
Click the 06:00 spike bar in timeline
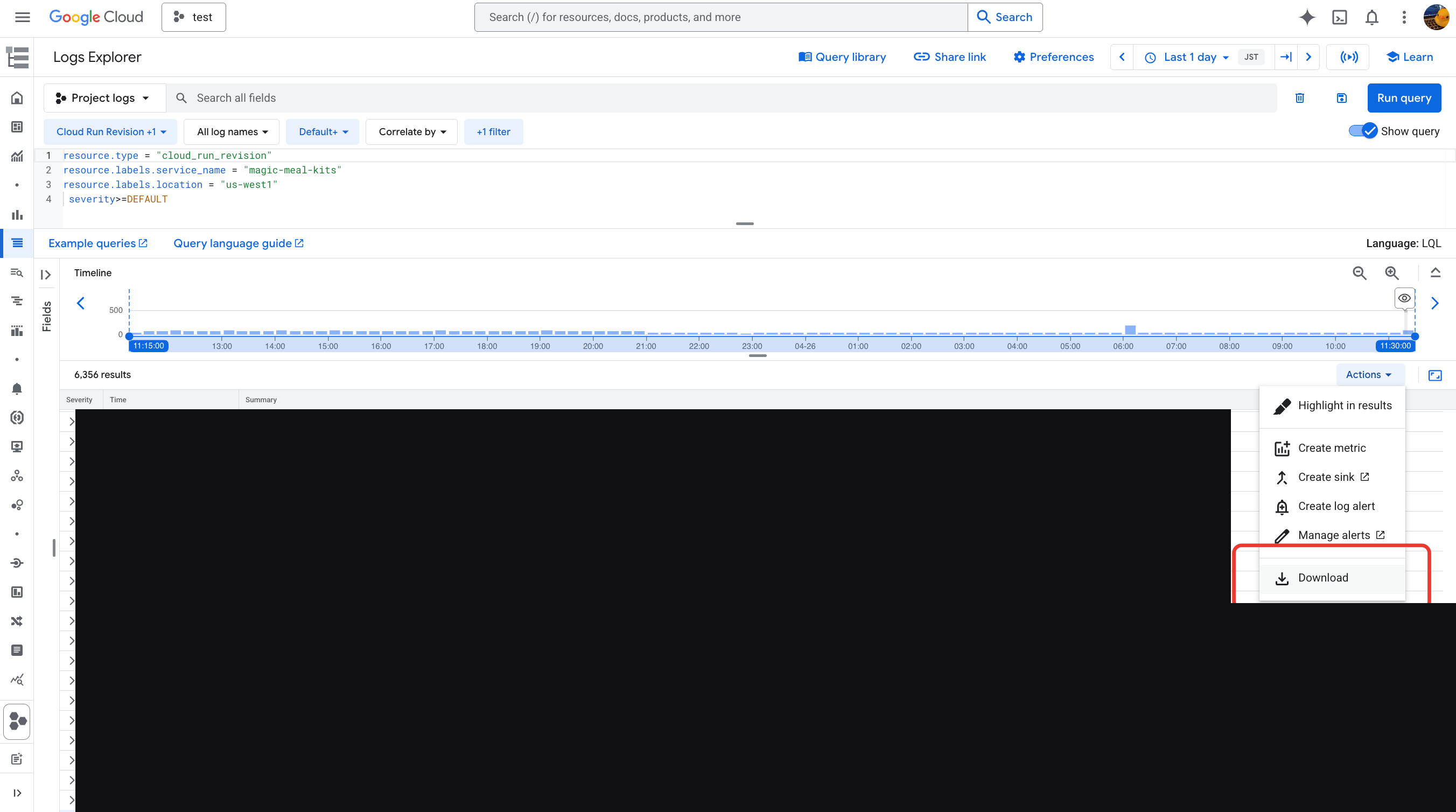coord(1130,330)
